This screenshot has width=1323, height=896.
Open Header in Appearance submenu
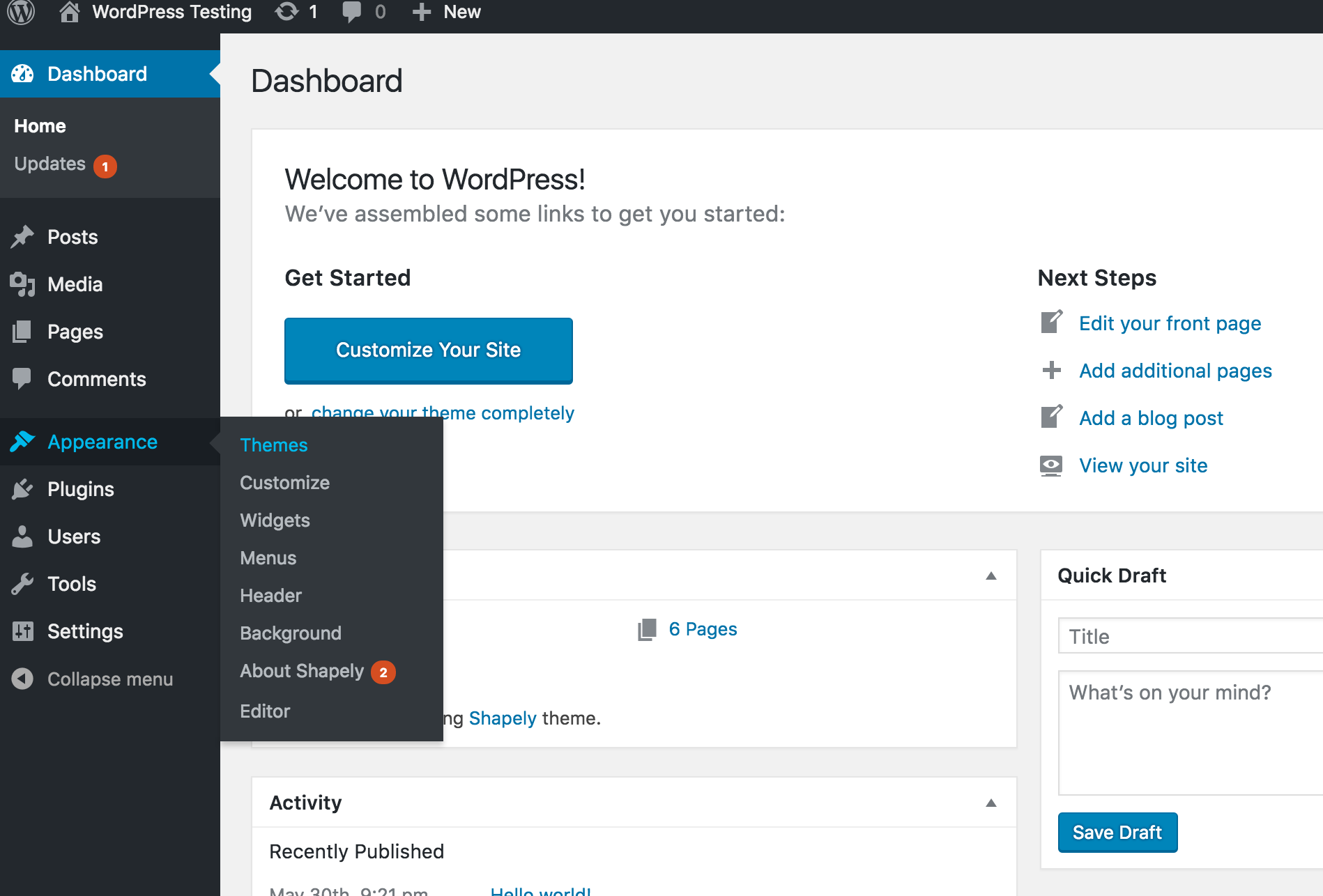(x=270, y=596)
